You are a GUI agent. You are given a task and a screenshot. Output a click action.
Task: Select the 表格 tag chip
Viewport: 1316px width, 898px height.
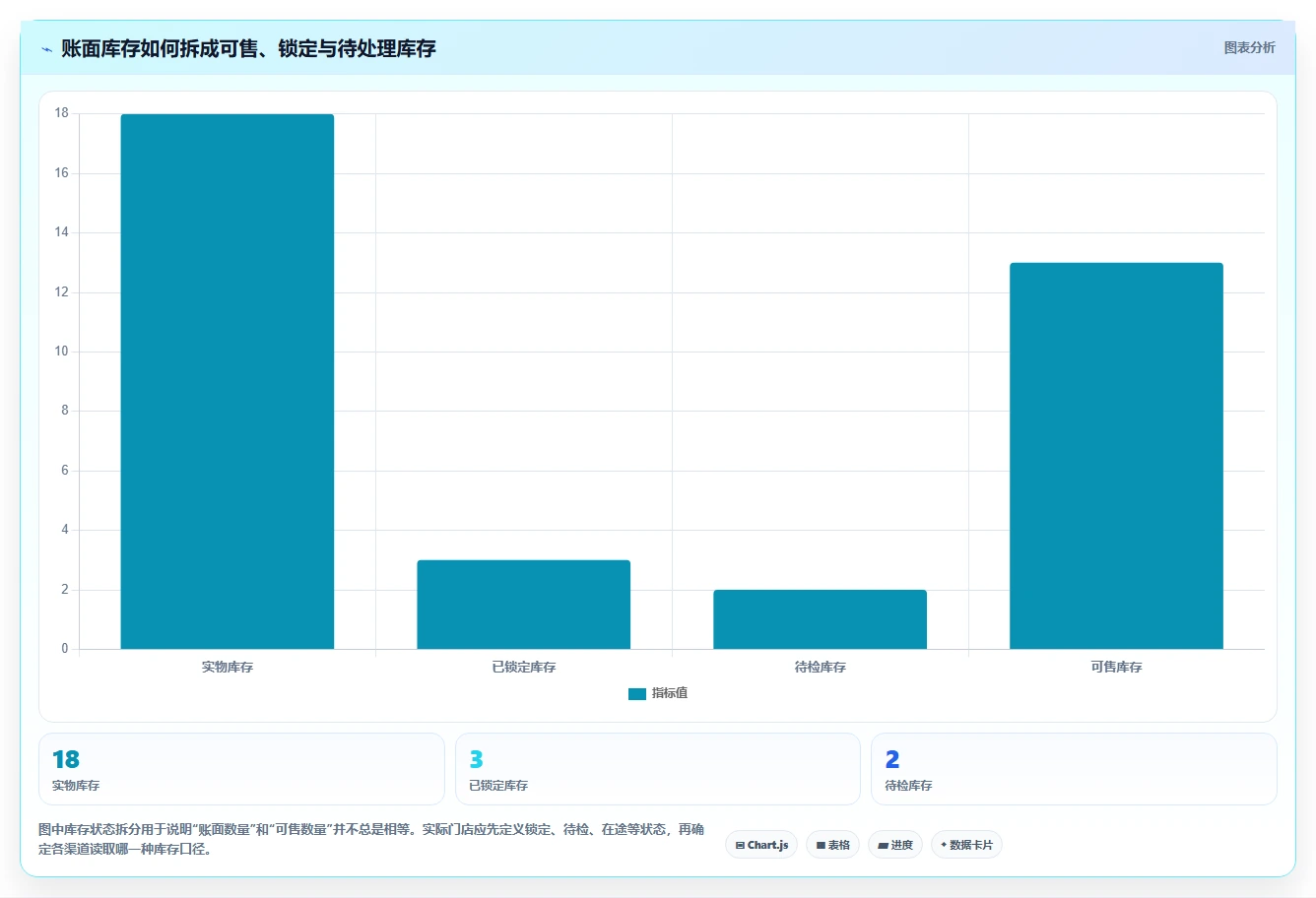832,845
